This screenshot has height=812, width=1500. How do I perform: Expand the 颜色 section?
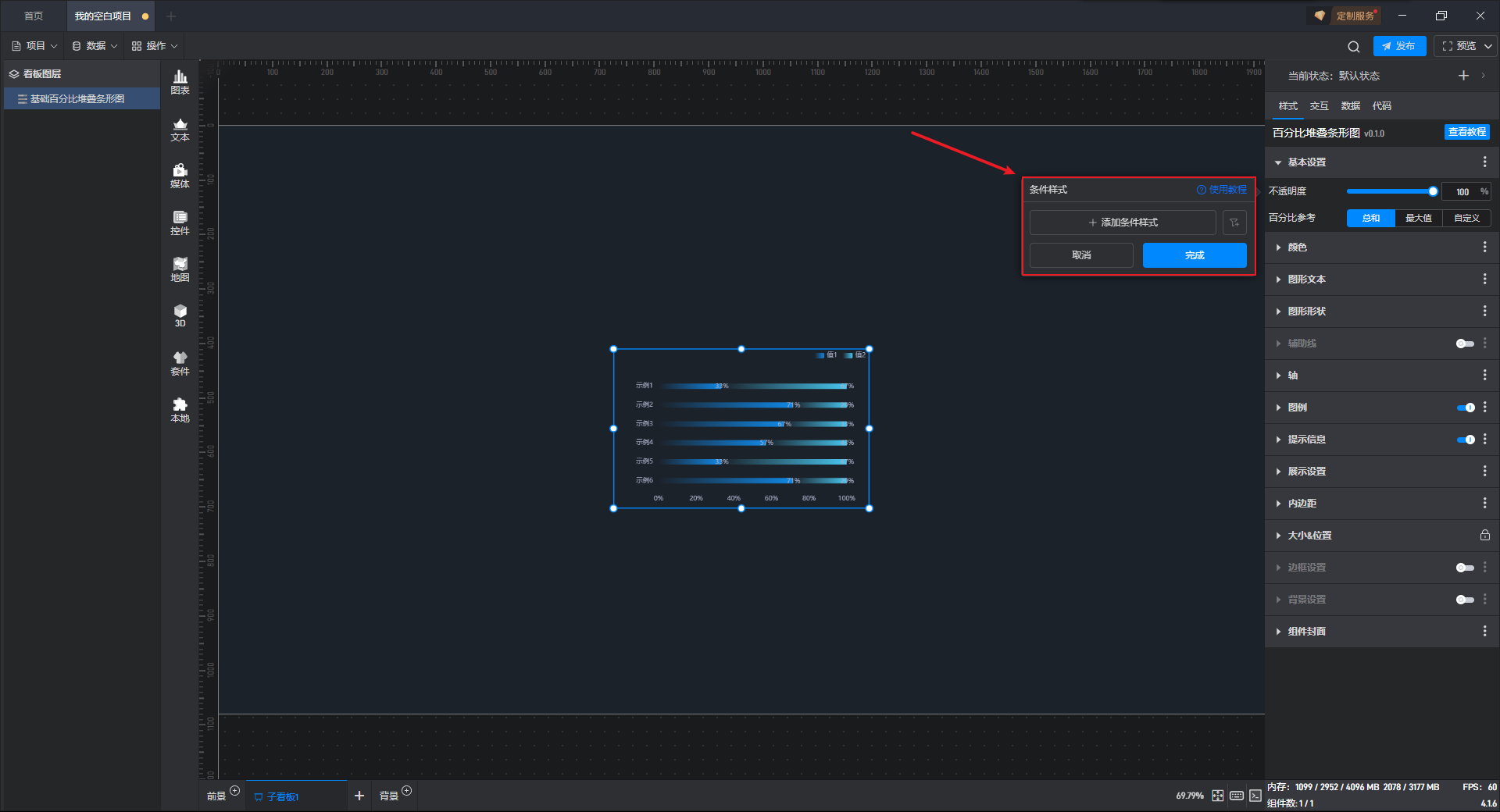[1278, 248]
